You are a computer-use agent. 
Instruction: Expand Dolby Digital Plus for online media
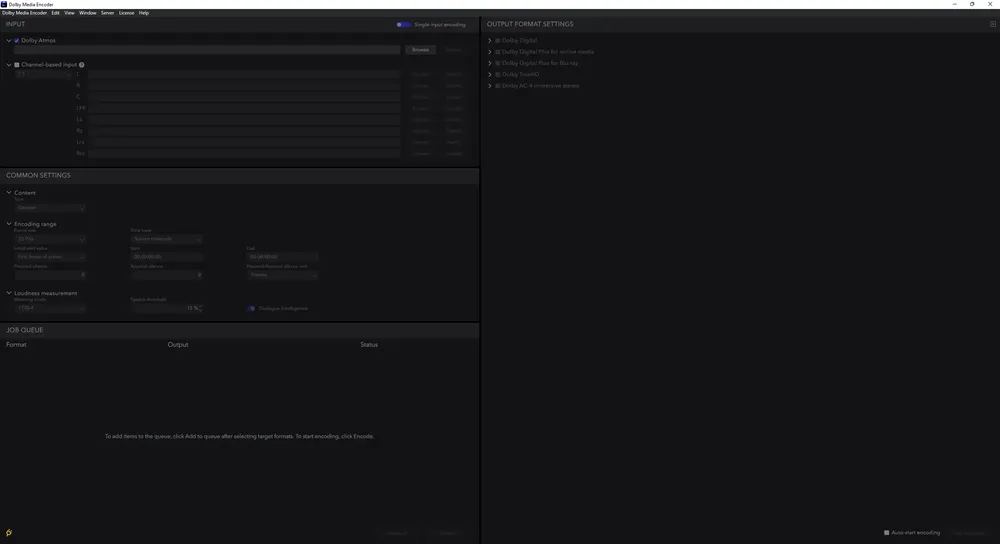coord(490,52)
